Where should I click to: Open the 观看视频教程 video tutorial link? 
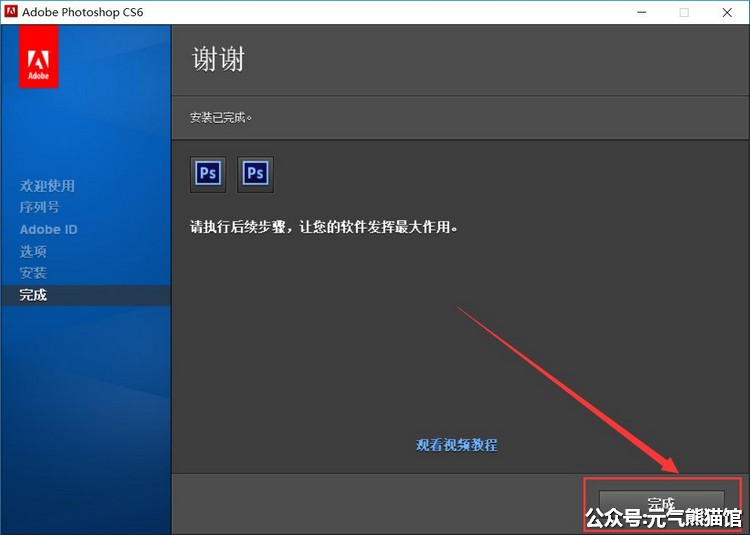pos(456,445)
